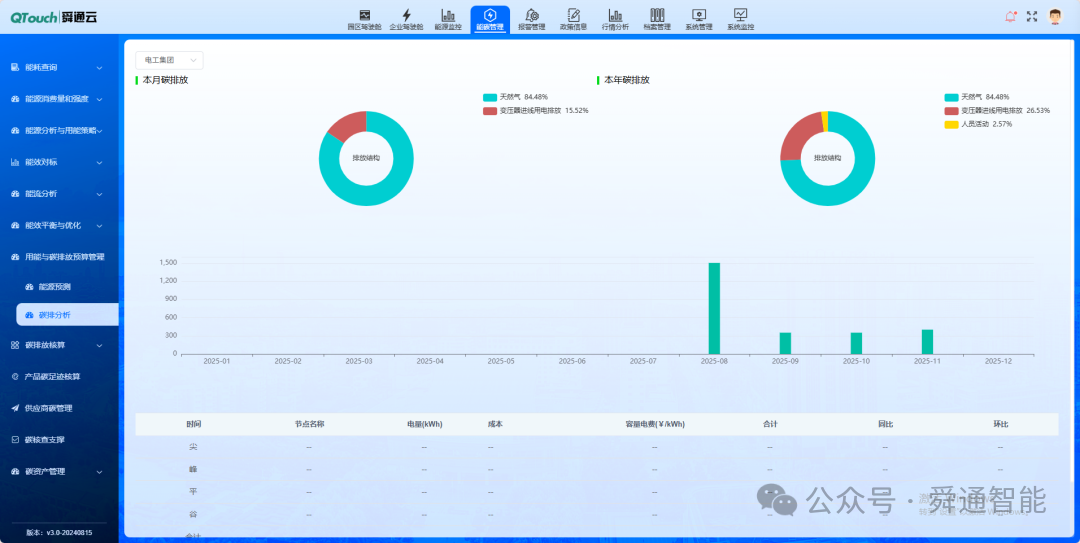Screen dimensions: 1080x543
Task: Expand the 能耗查询 sidebar menu
Action: coord(58,67)
